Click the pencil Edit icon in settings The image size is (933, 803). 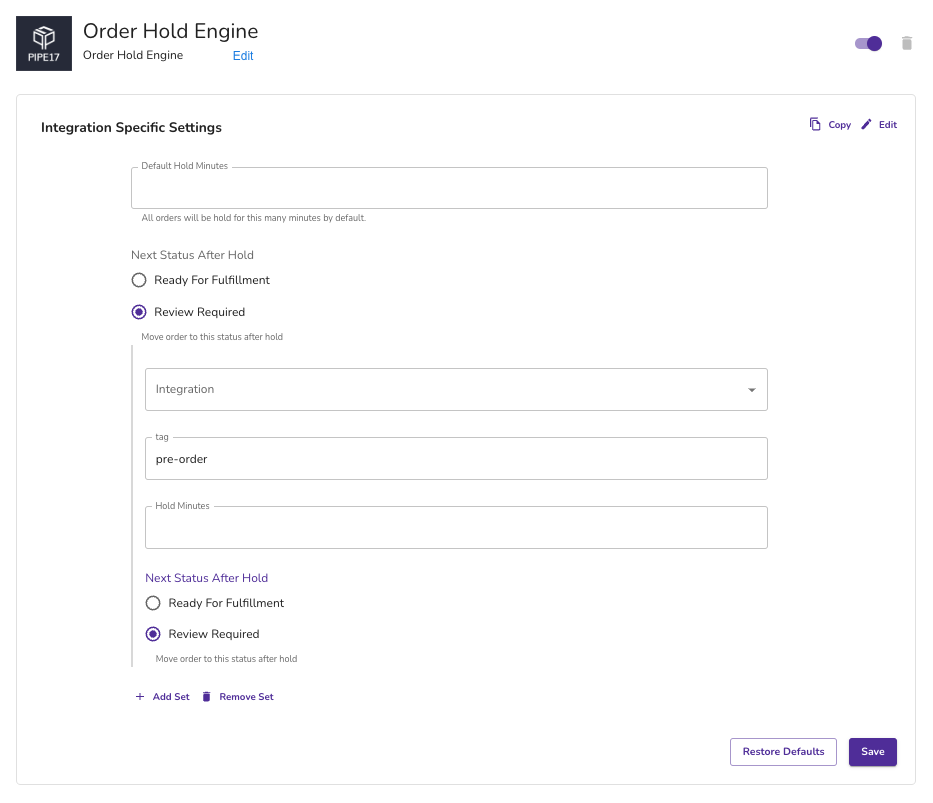(866, 124)
